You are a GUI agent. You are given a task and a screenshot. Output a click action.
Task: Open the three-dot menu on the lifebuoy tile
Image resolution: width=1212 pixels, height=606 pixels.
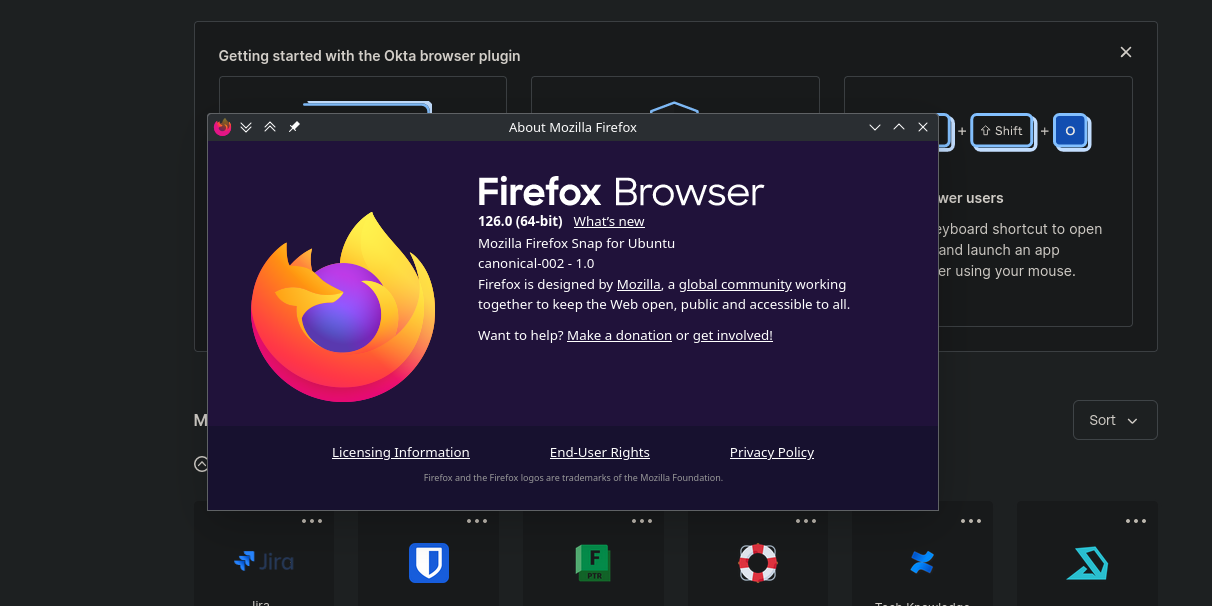click(806, 521)
